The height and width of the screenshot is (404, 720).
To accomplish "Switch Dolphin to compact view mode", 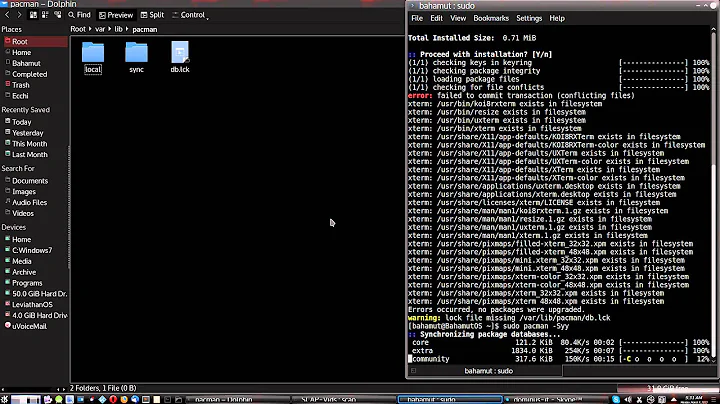I will pyautogui.click(x=45, y=15).
